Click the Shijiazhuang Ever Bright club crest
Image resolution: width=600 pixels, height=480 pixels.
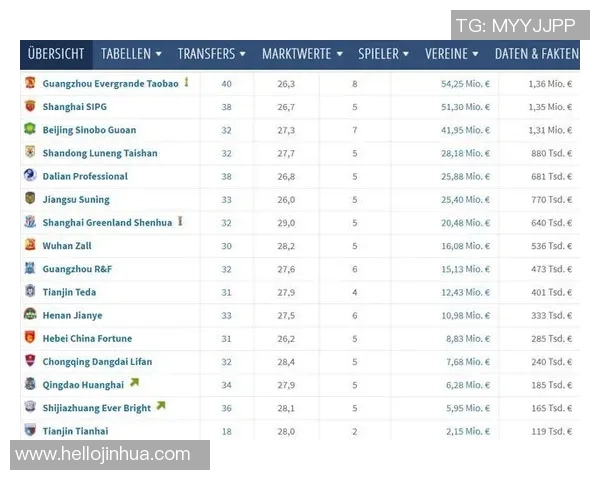[30, 407]
